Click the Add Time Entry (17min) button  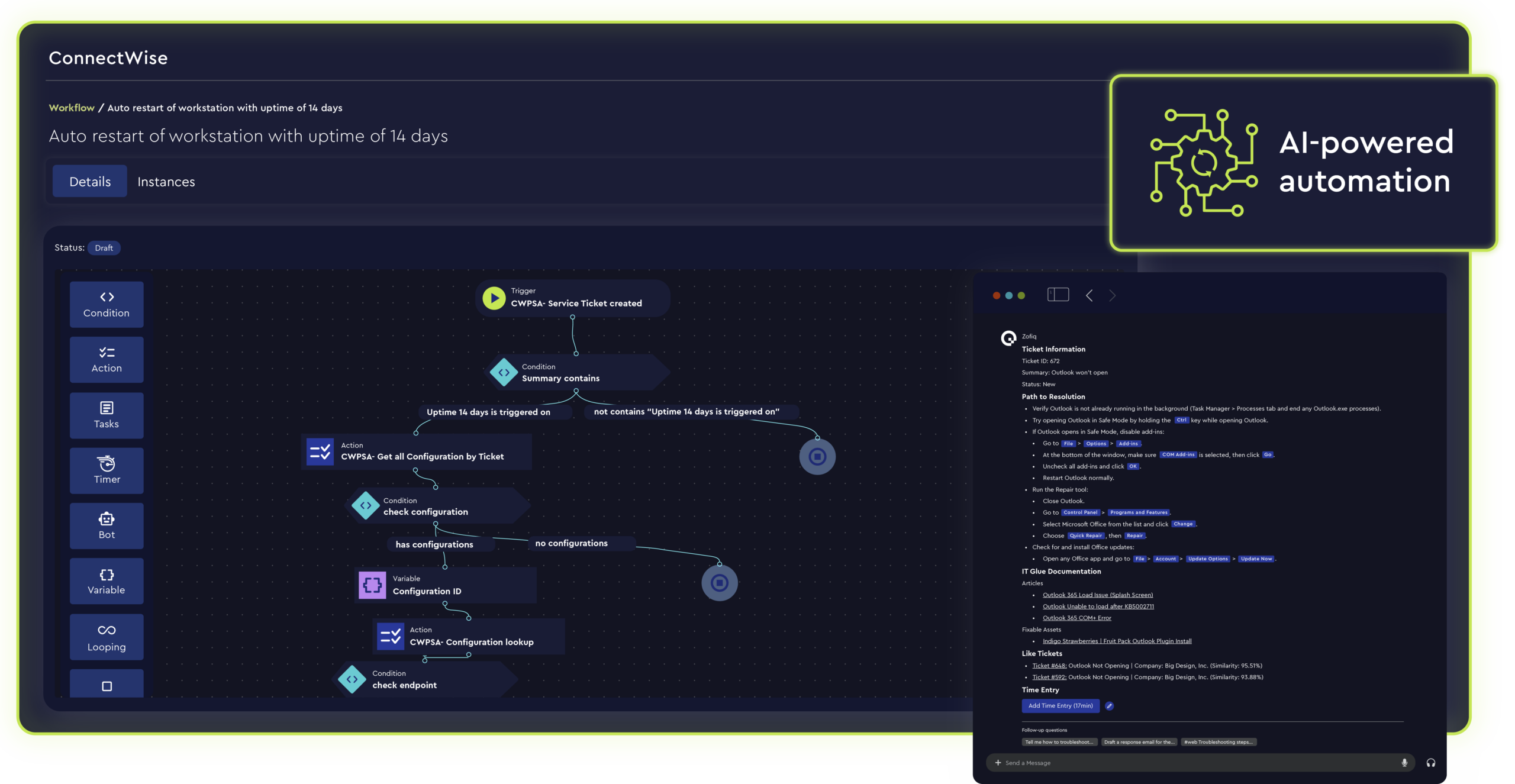[x=1060, y=706]
